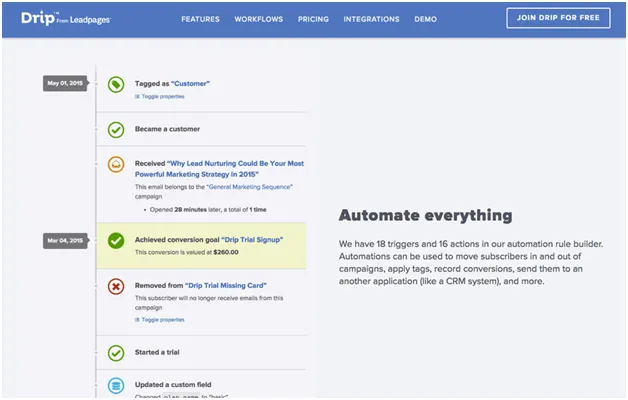The height and width of the screenshot is (400, 628).
Task: Click the checkmark icon beside Started a trial
Action: tap(116, 353)
